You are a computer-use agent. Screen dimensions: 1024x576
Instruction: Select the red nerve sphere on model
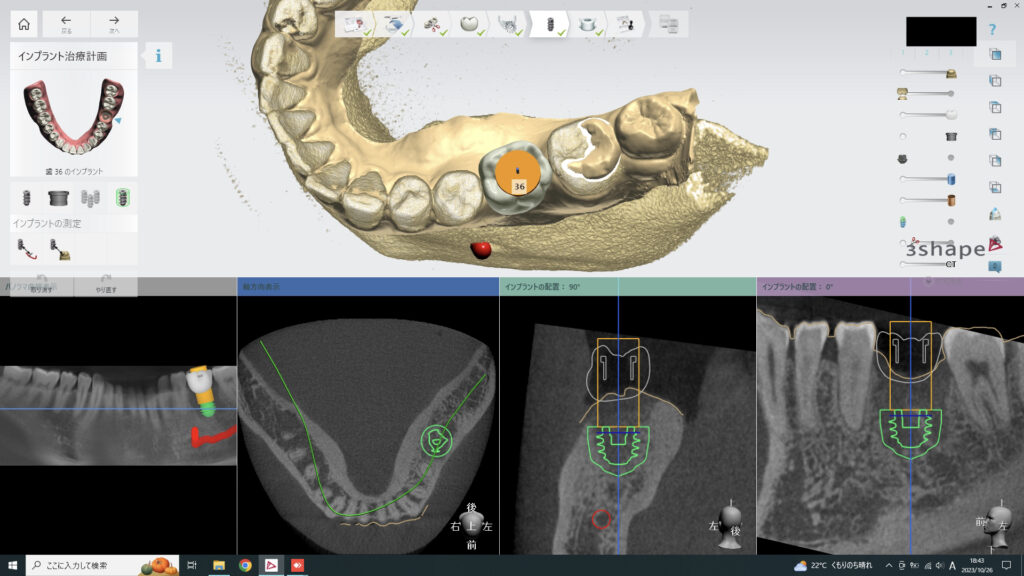(x=481, y=249)
